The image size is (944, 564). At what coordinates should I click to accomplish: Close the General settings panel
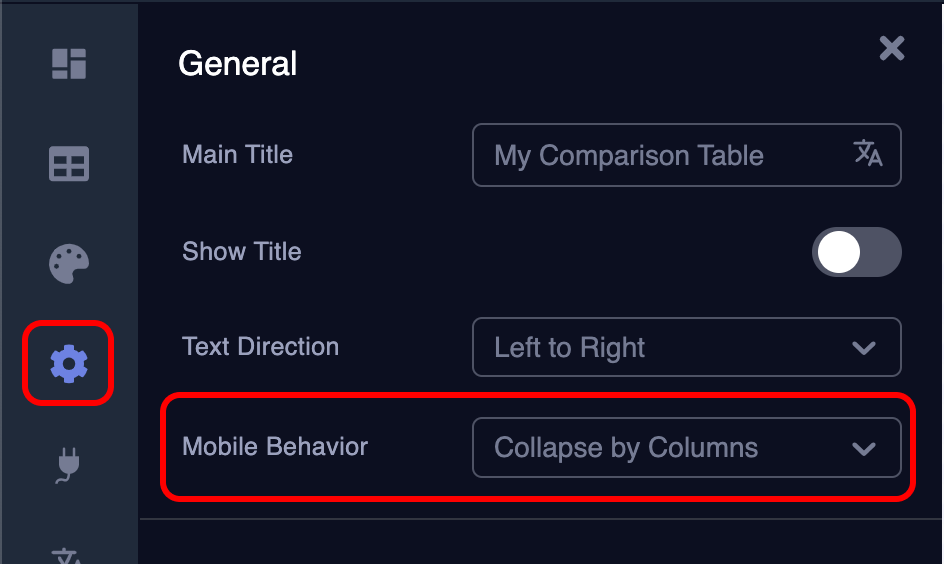pyautogui.click(x=891, y=48)
